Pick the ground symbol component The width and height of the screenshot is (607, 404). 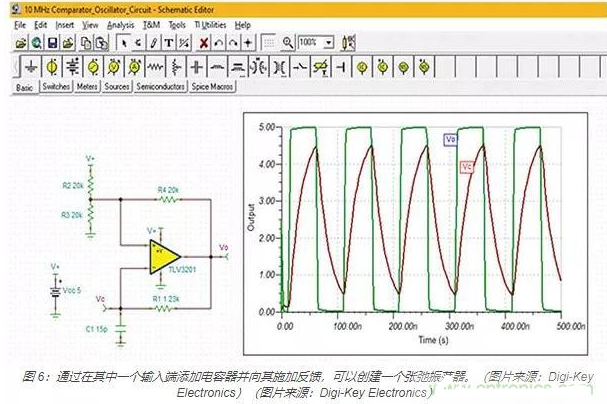[31, 67]
